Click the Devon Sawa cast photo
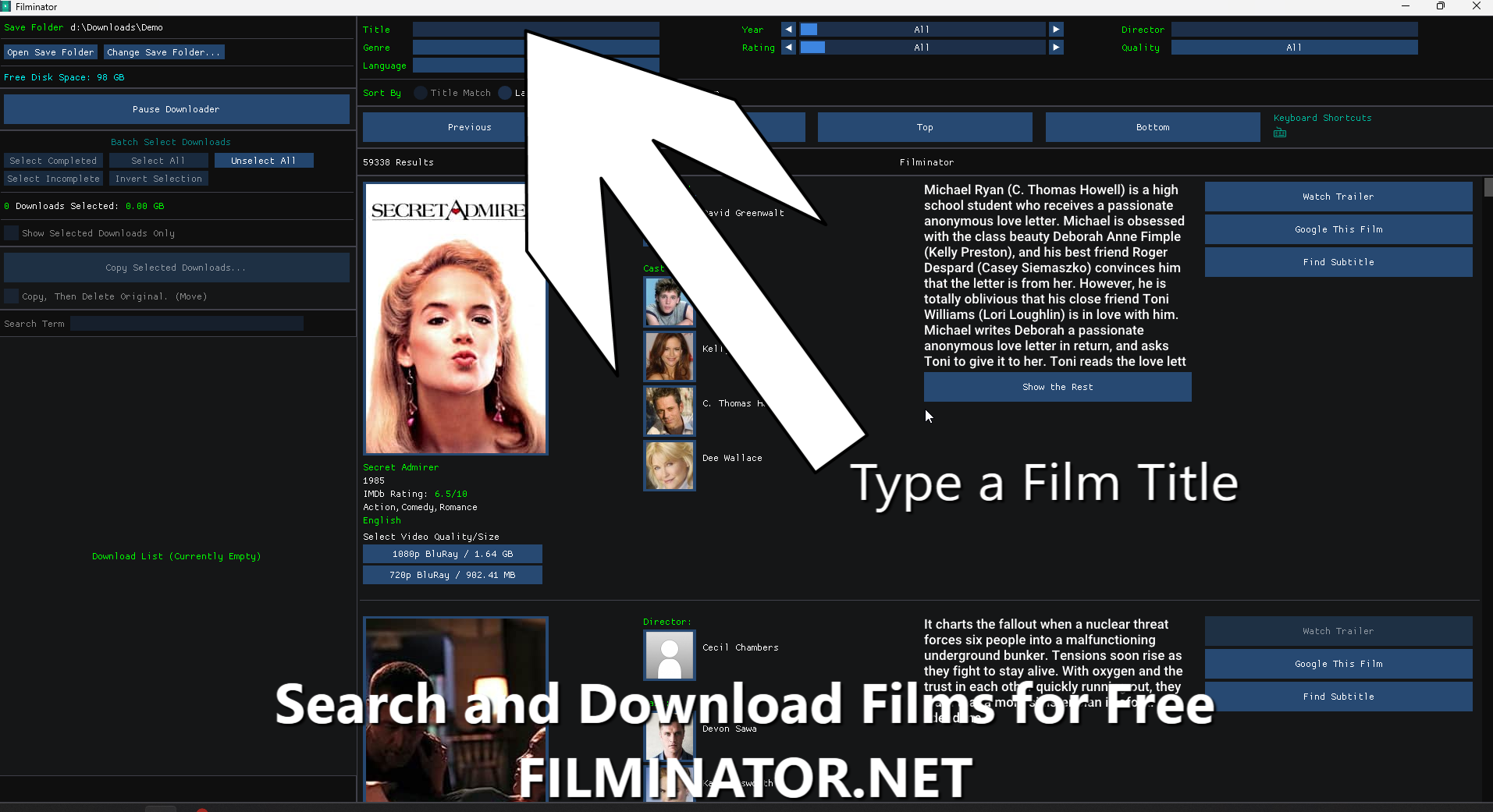 point(669,736)
